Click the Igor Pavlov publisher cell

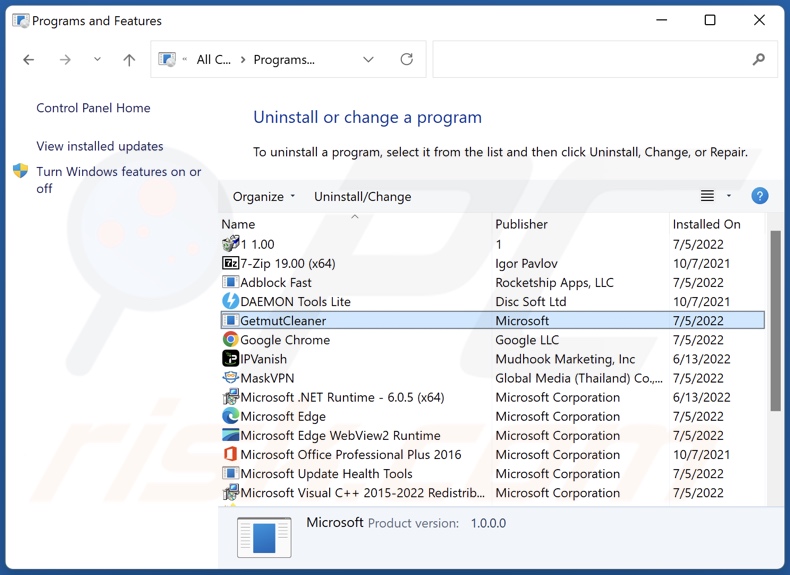click(526, 264)
